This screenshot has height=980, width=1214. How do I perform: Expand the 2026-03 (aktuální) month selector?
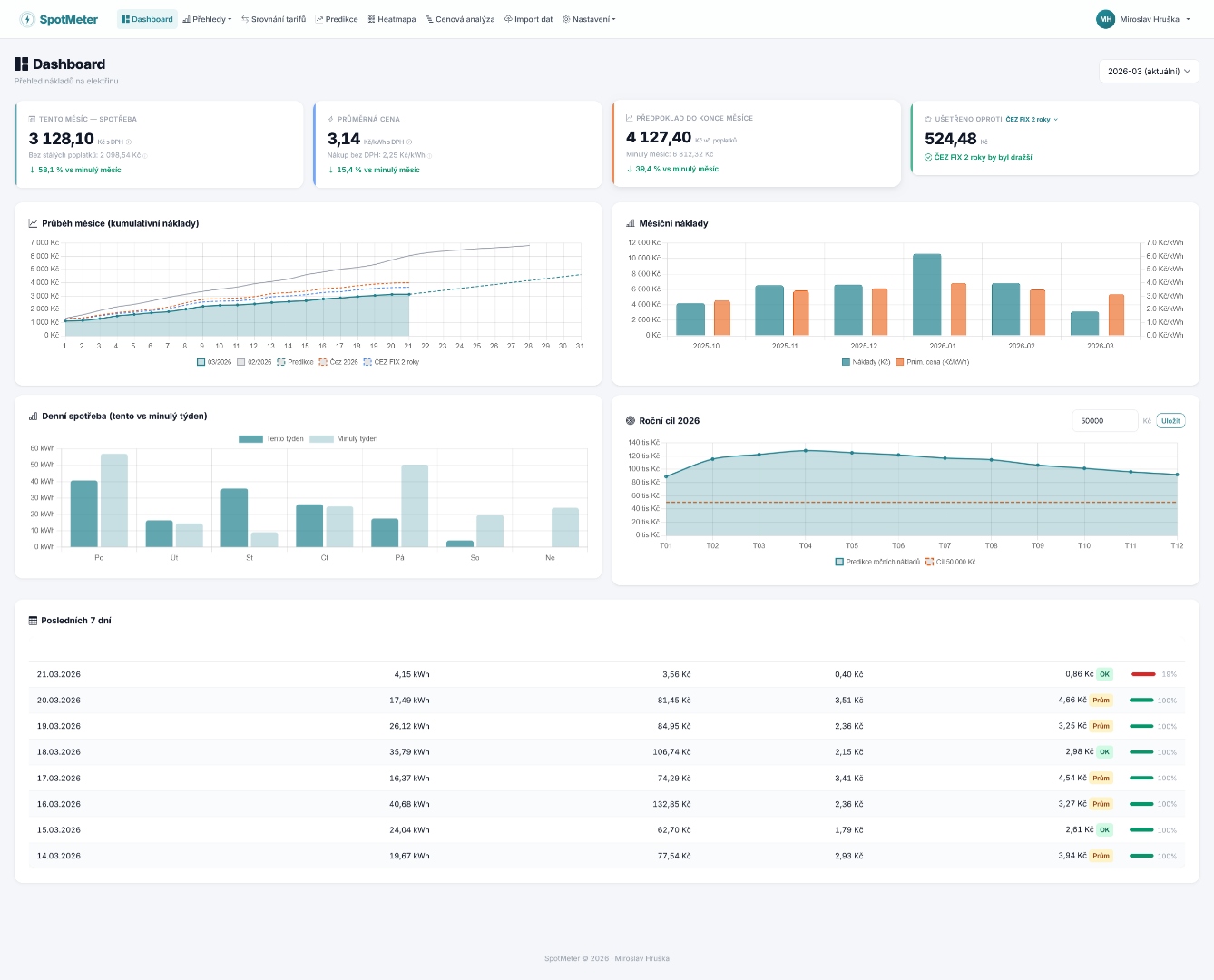point(1149,71)
